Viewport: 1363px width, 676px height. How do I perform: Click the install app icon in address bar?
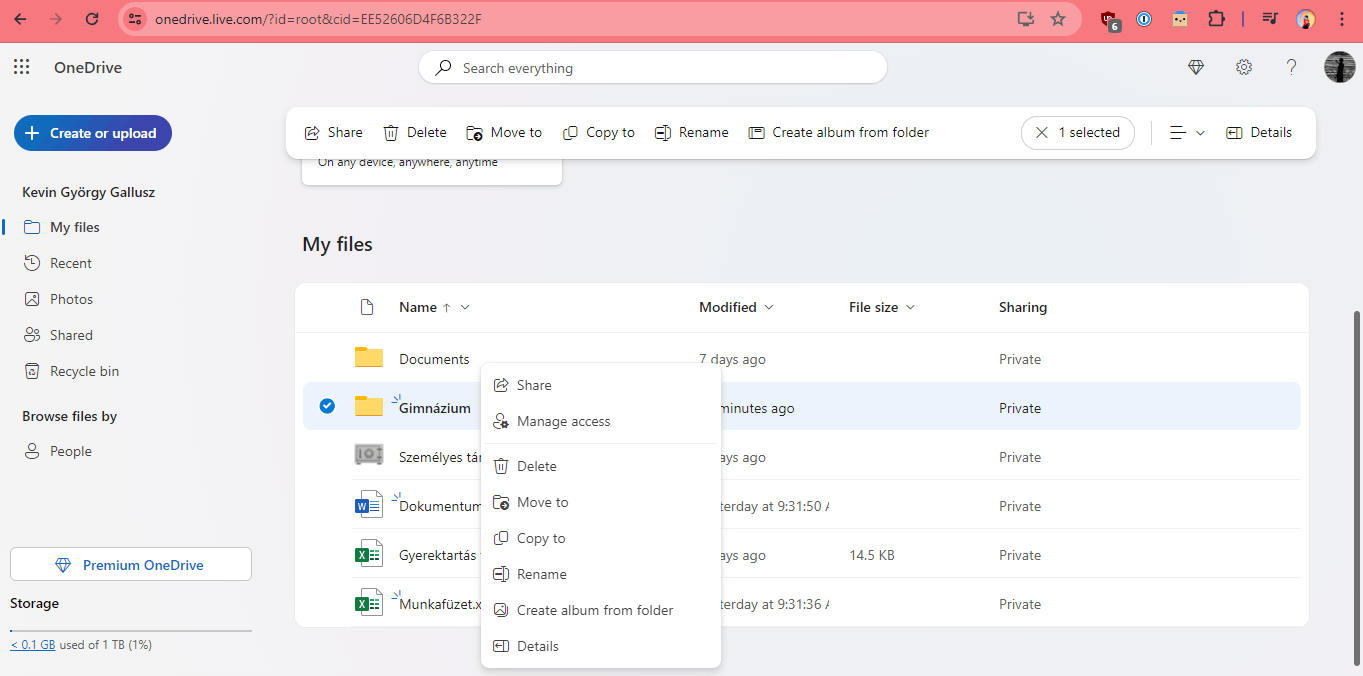1025,19
